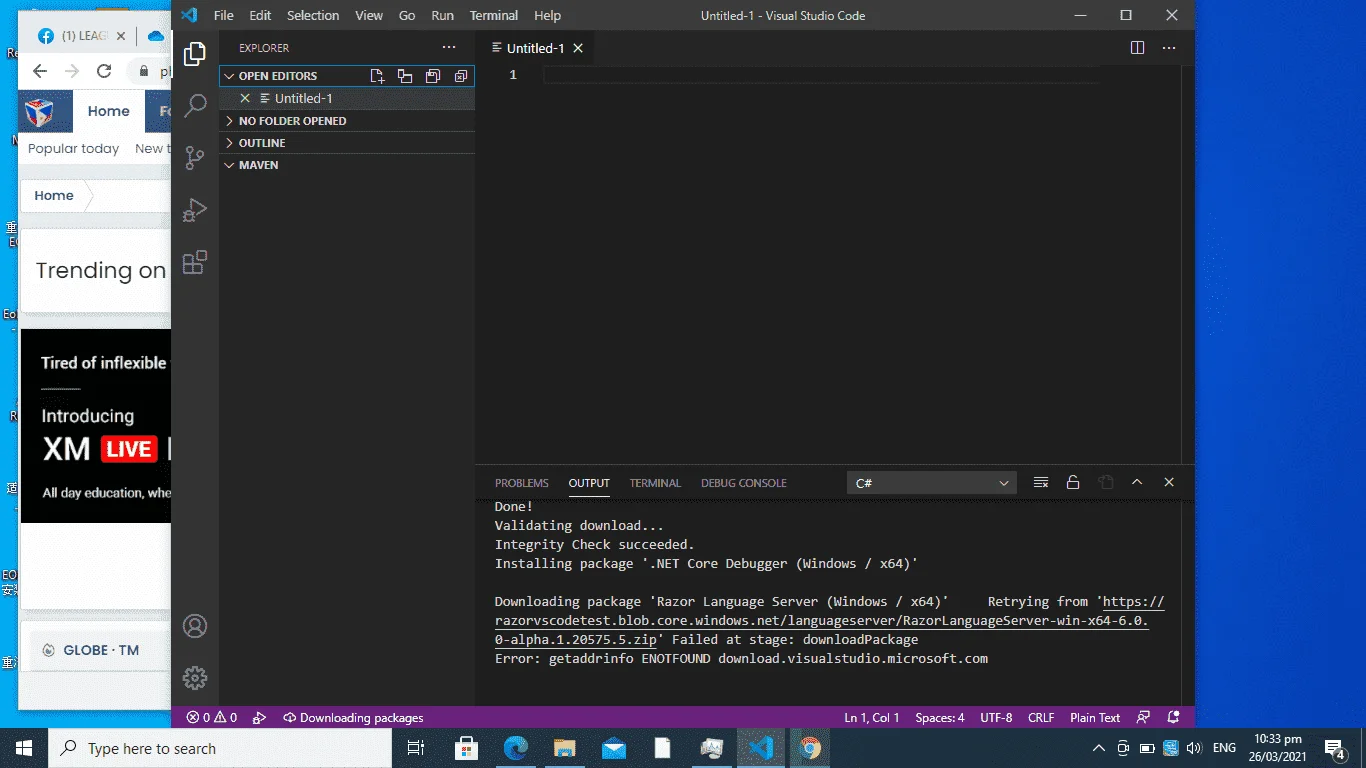The width and height of the screenshot is (1366, 768).
Task: Click into editor line 1
Action: [x=820, y=75]
